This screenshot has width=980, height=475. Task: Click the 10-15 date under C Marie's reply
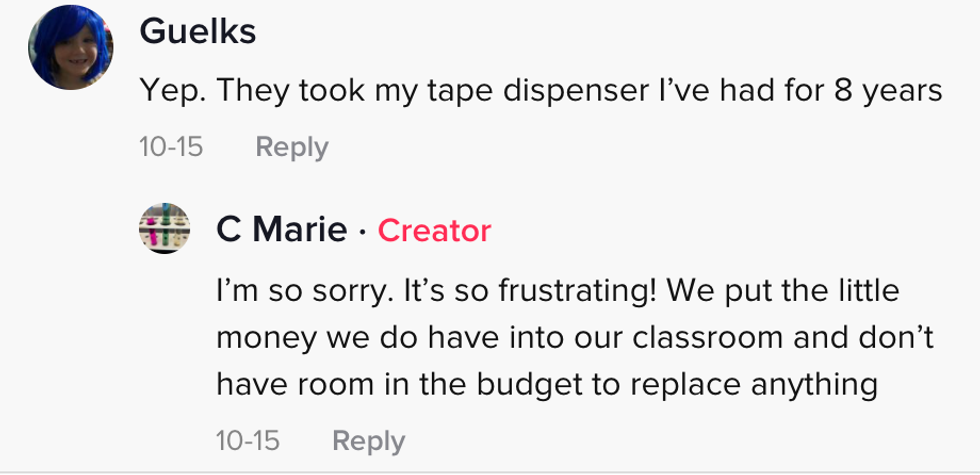pyautogui.click(x=247, y=440)
